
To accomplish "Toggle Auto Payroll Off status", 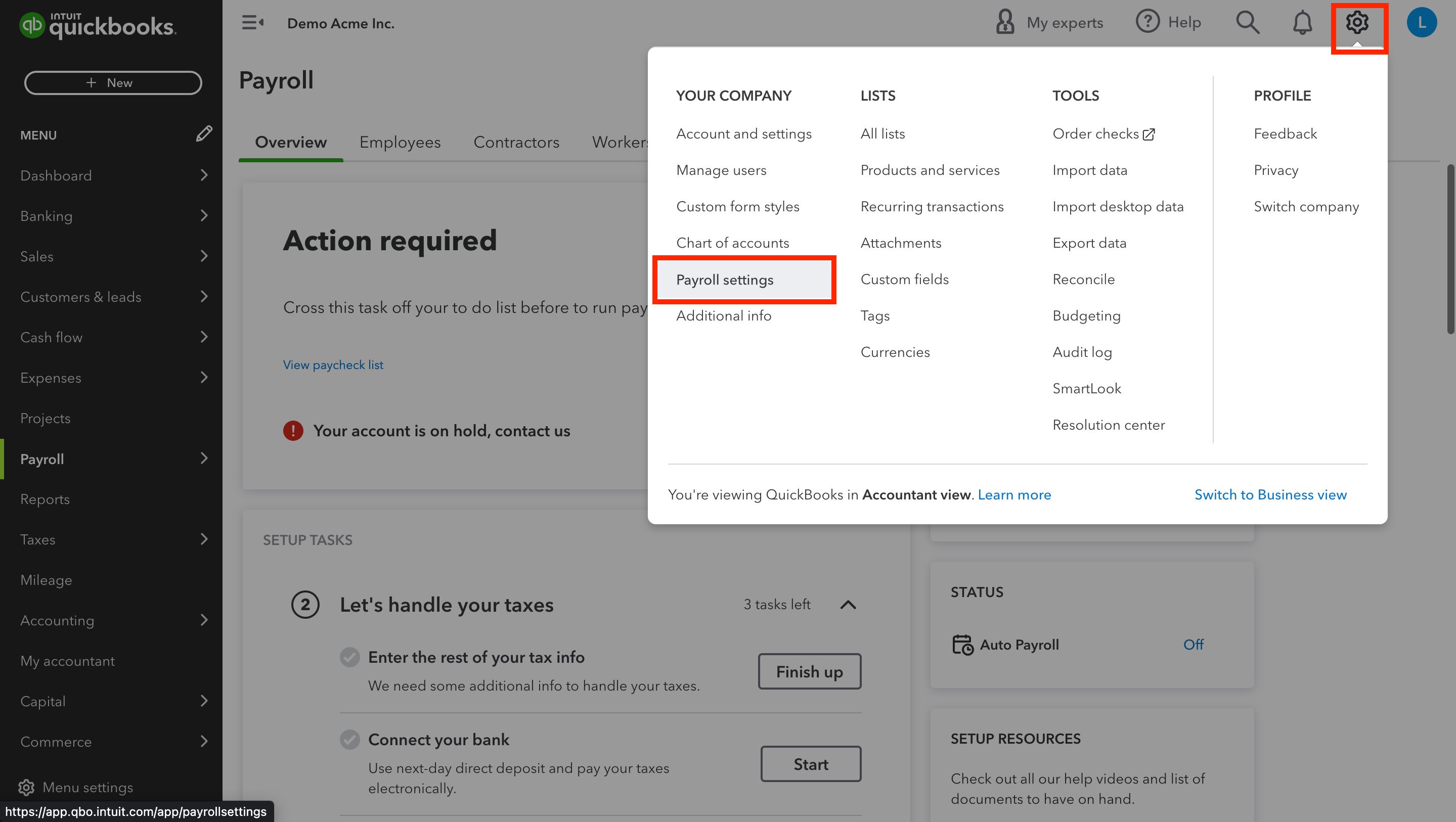I will [x=1193, y=645].
